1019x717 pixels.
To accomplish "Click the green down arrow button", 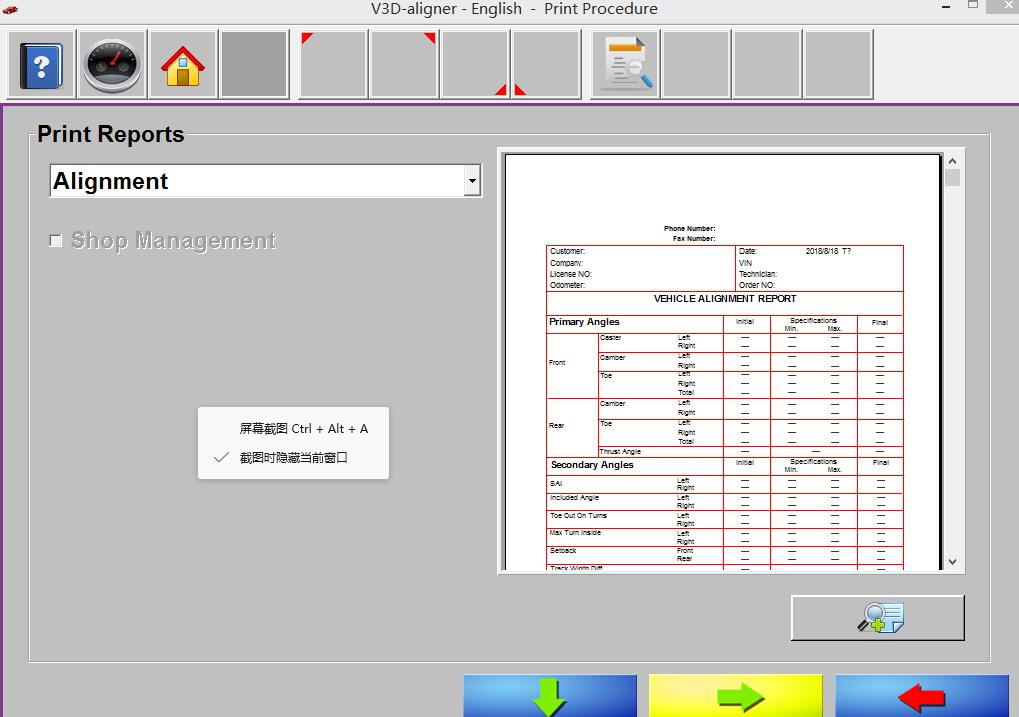I will pos(549,696).
